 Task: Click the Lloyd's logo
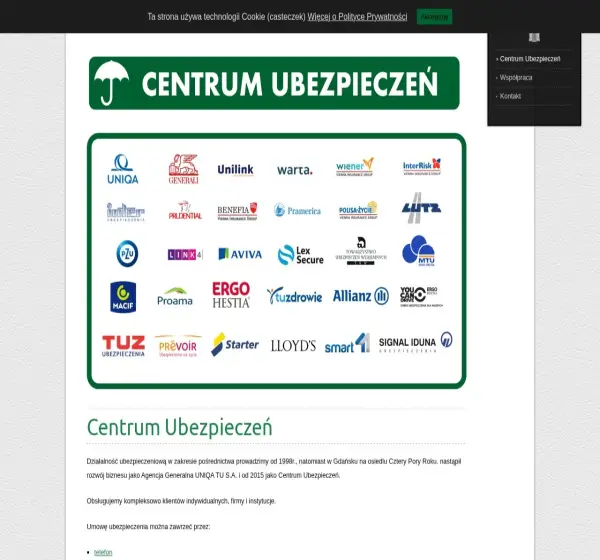[x=293, y=346]
